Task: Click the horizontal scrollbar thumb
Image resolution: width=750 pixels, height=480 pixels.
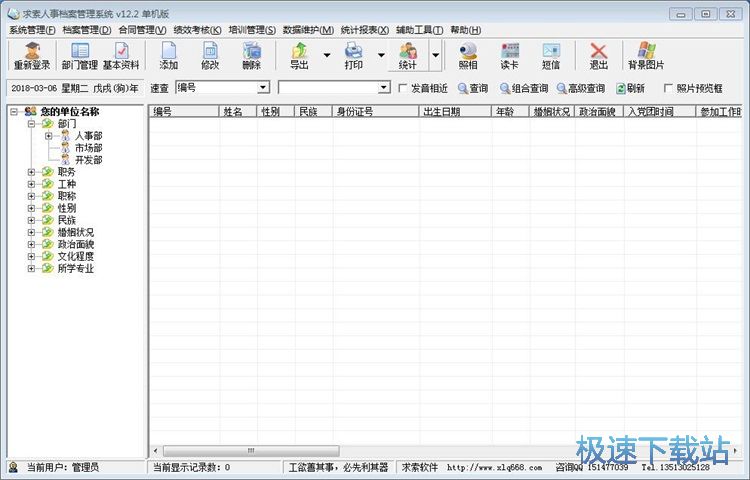Action: pyautogui.click(x=251, y=451)
